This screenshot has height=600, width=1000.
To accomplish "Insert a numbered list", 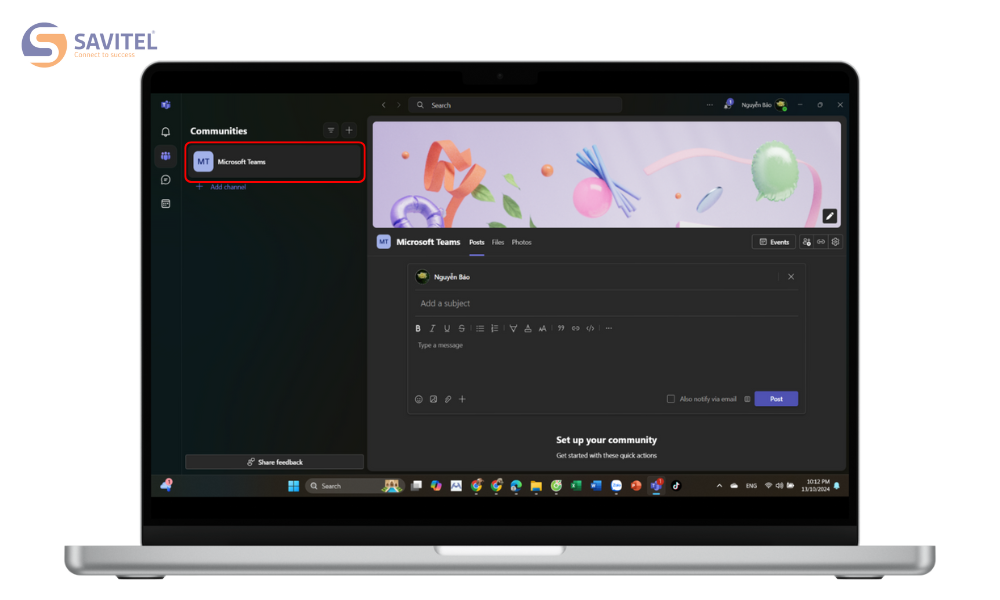I will 495,328.
